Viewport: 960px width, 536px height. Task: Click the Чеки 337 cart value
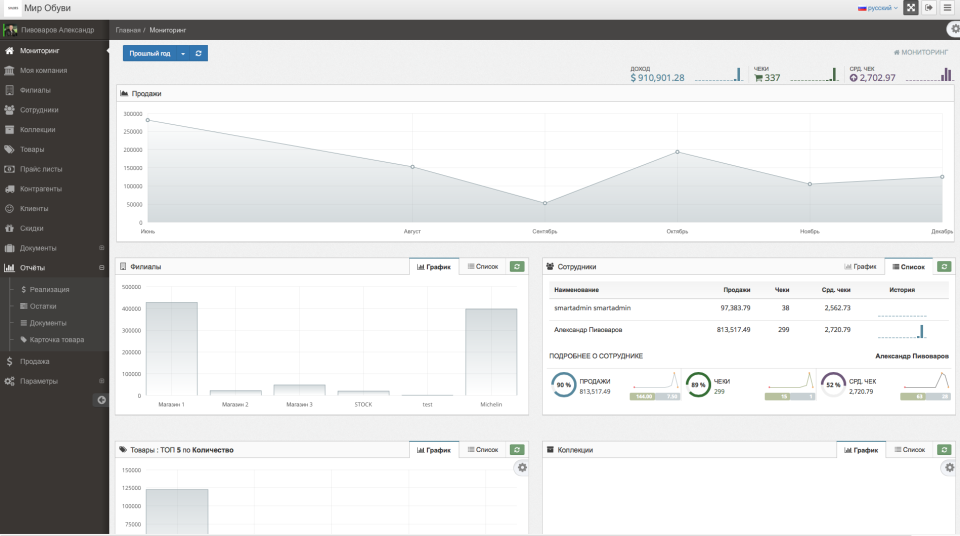click(767, 78)
